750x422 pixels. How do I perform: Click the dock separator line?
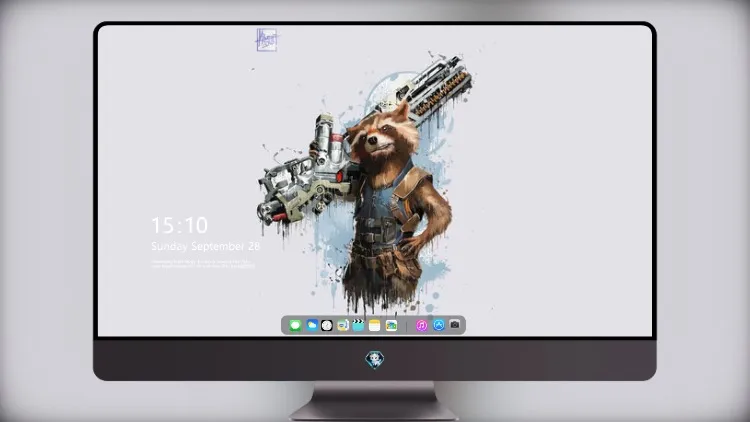tap(407, 326)
